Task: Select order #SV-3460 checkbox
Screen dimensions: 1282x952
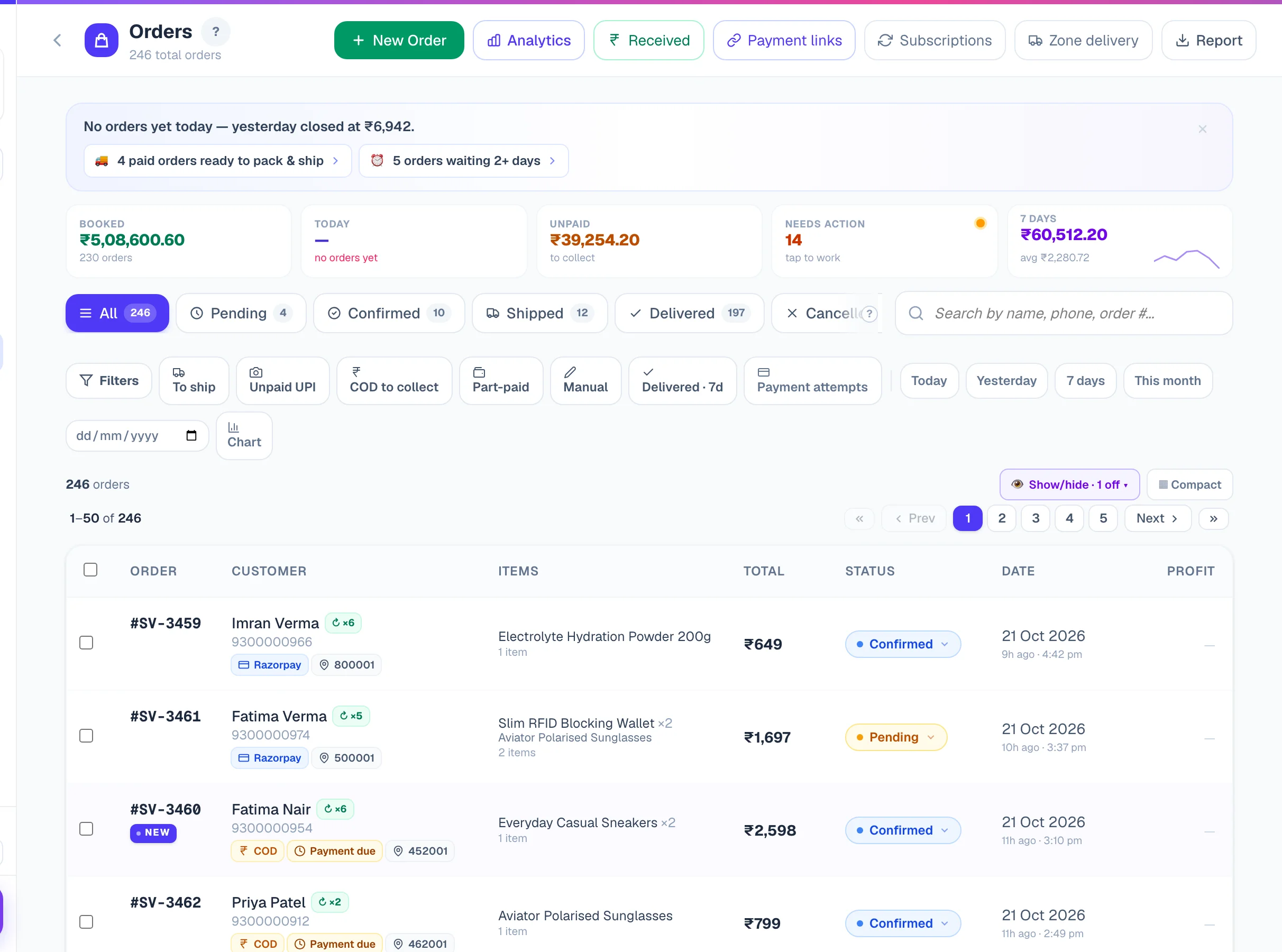Action: point(86,829)
